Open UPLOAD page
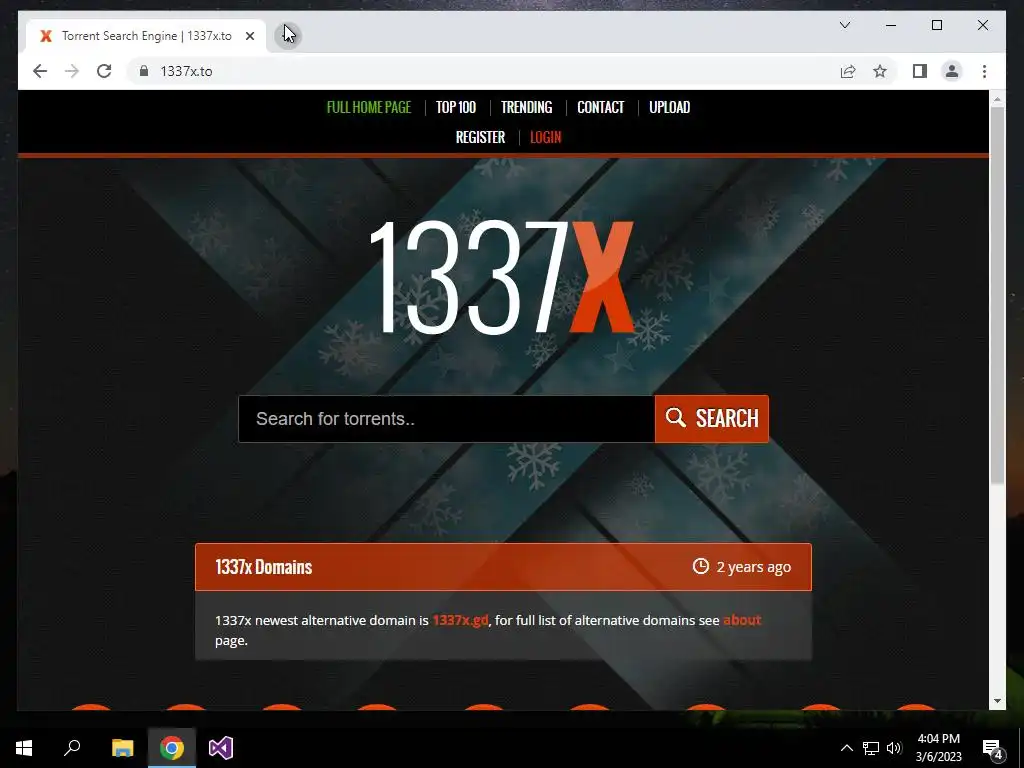The image size is (1024, 768). tap(669, 107)
